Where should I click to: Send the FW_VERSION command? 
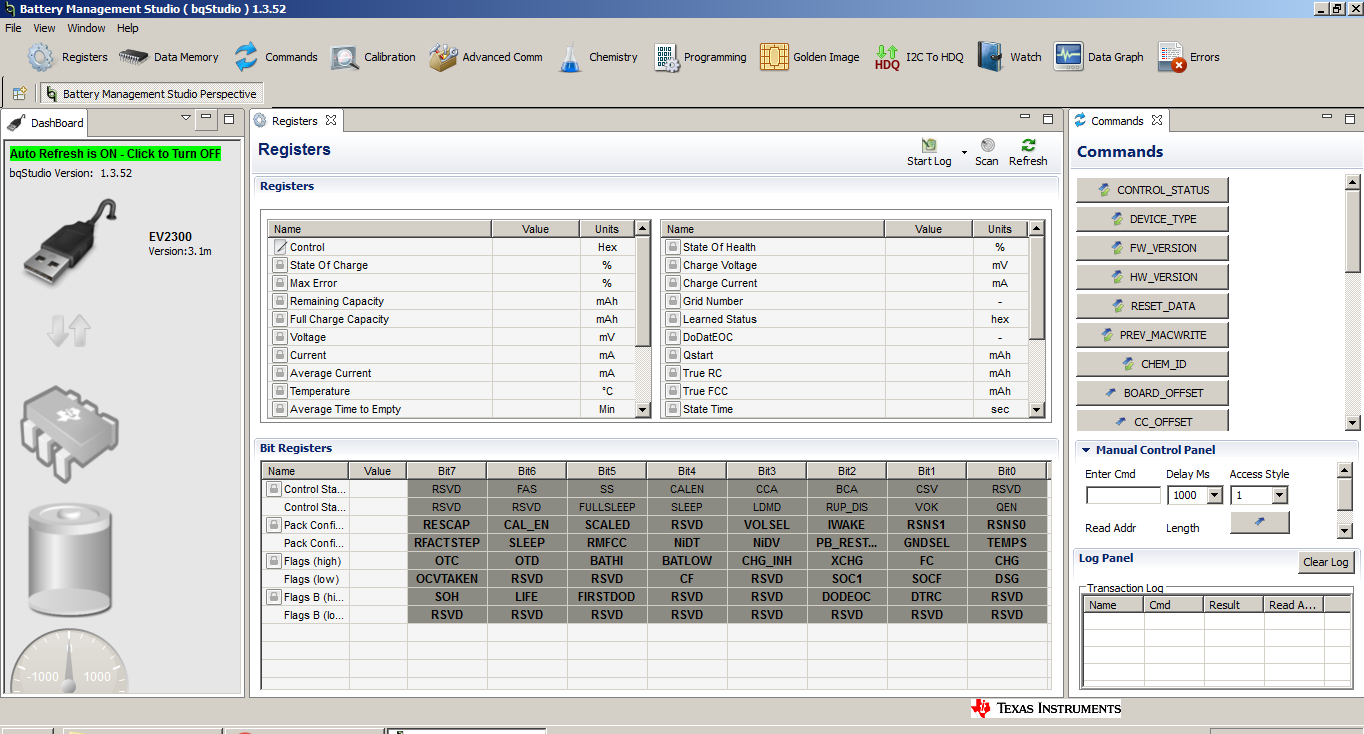pyautogui.click(x=1152, y=248)
